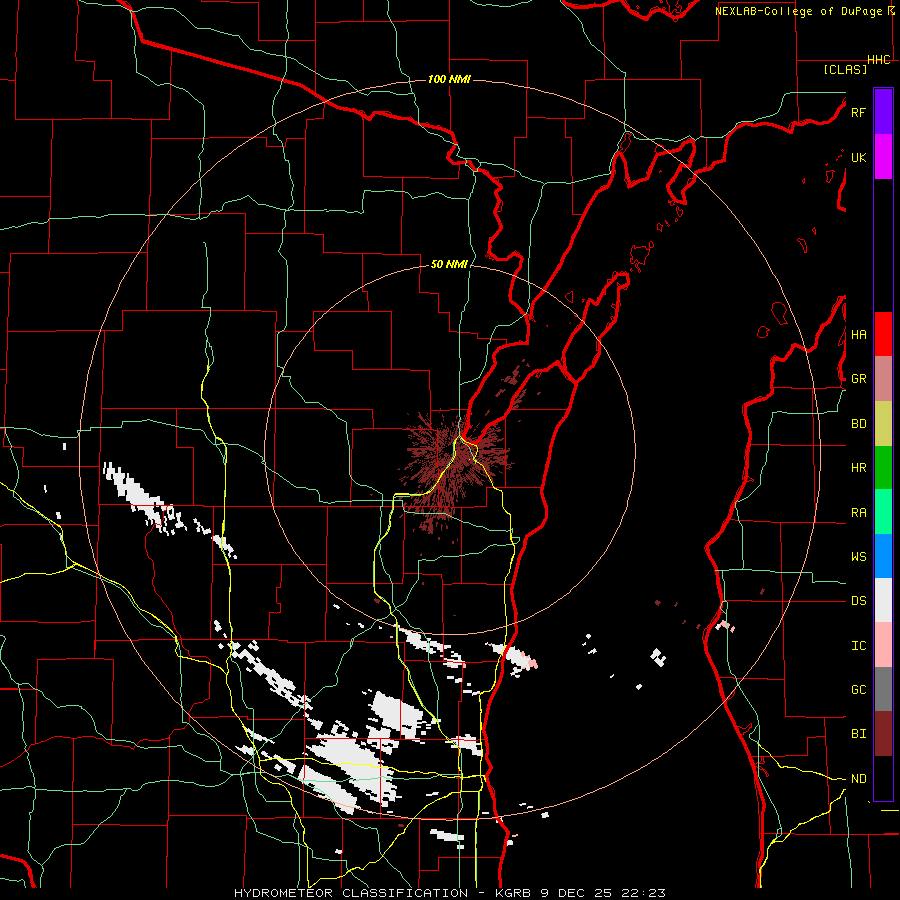Click the RA light green legend swatch
Image resolution: width=900 pixels, height=900 pixels.
883,512
